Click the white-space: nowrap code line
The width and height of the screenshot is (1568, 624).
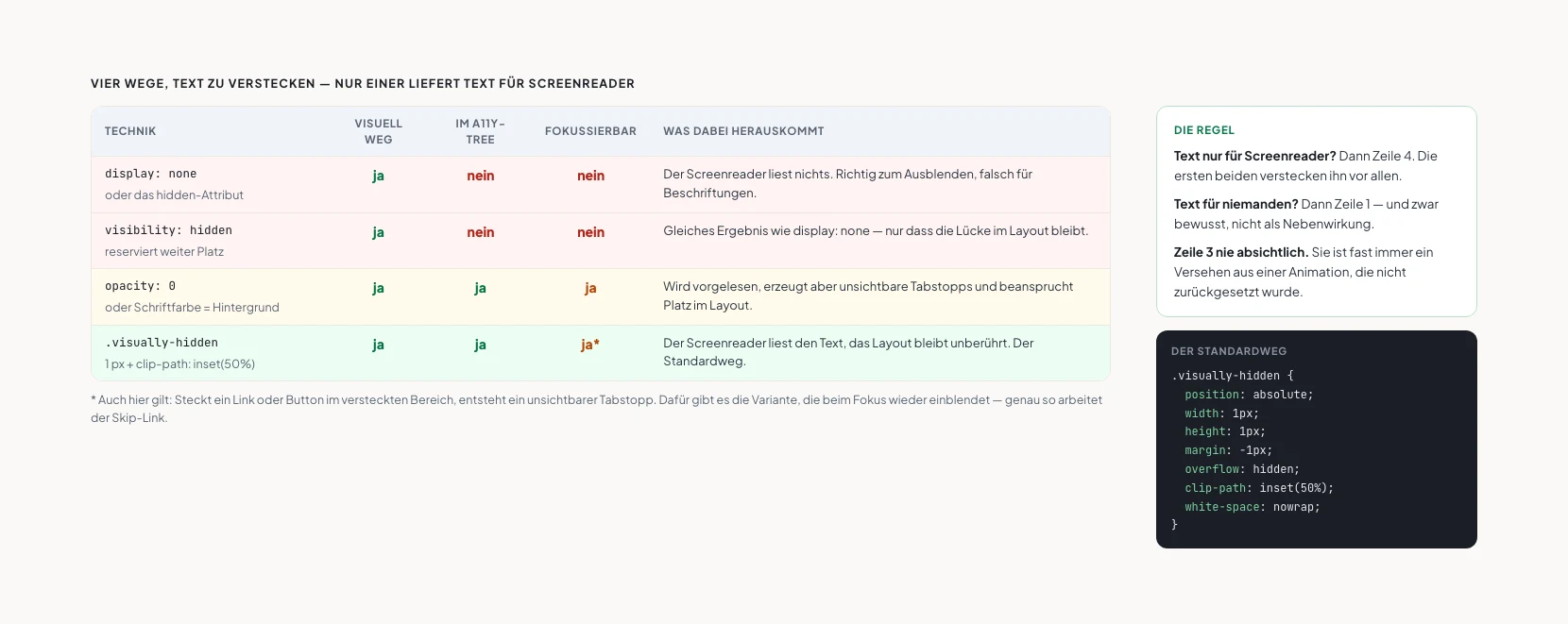[1253, 507]
